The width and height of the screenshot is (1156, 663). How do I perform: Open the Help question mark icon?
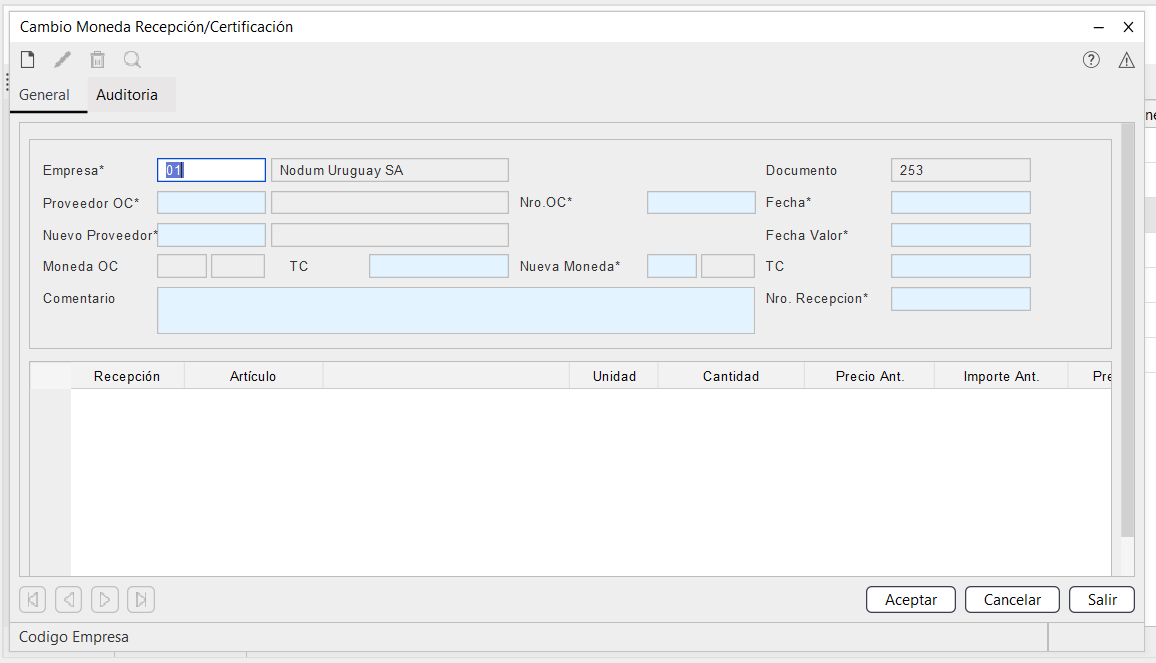coord(1091,60)
